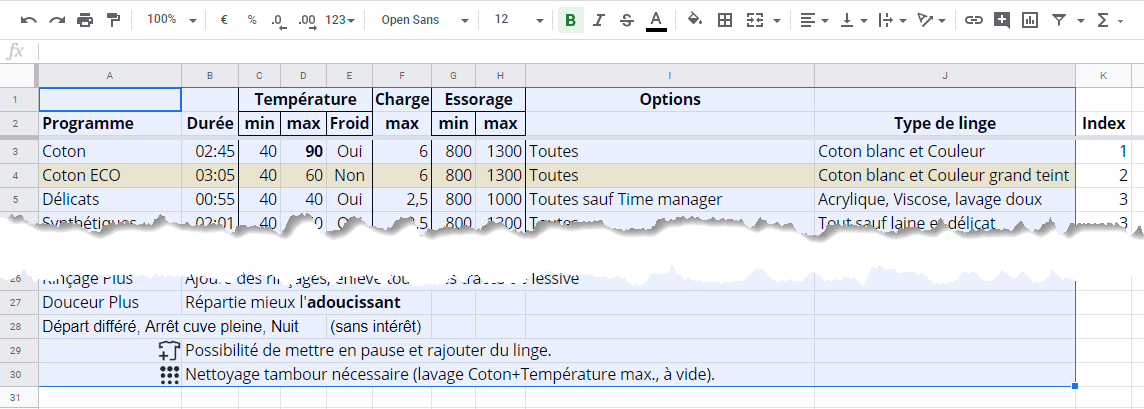Click the "Options" header cell
The height and width of the screenshot is (409, 1144).
coord(670,99)
